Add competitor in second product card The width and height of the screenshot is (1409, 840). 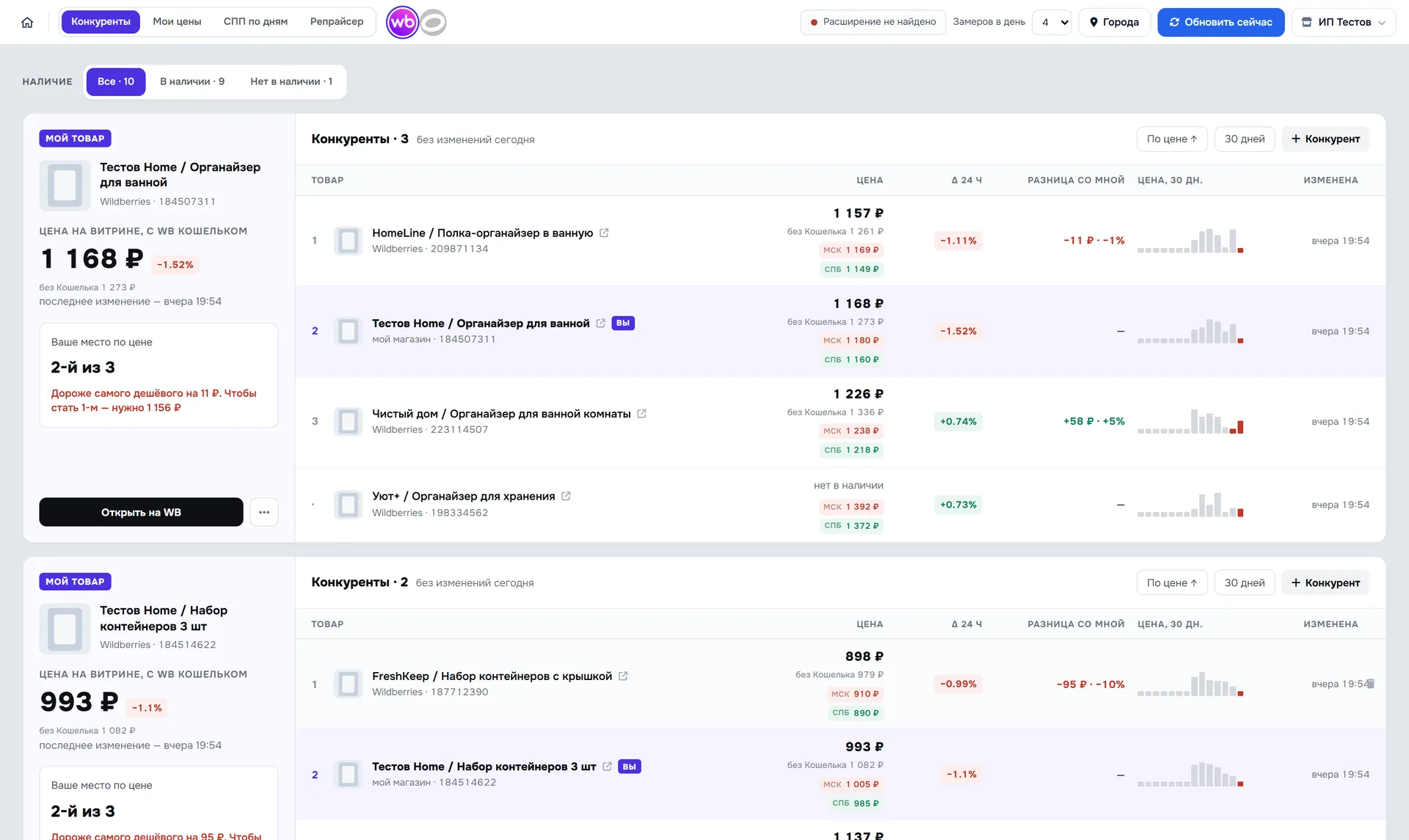[x=1325, y=582]
